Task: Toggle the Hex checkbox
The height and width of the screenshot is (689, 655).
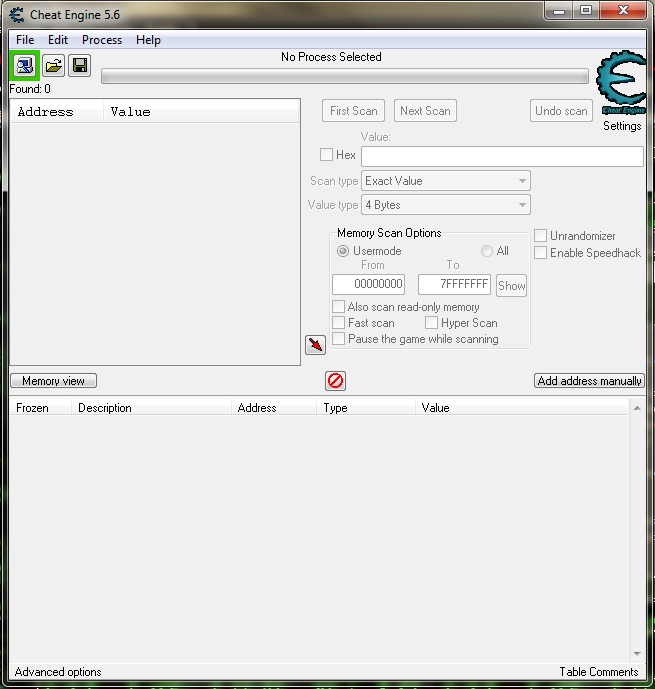Action: [x=326, y=155]
